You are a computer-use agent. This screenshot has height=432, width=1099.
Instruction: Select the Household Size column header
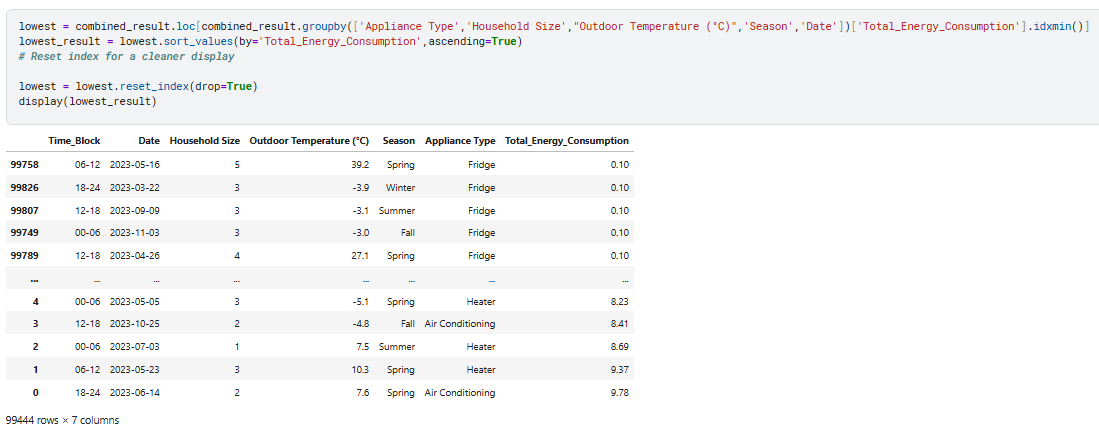(x=204, y=141)
